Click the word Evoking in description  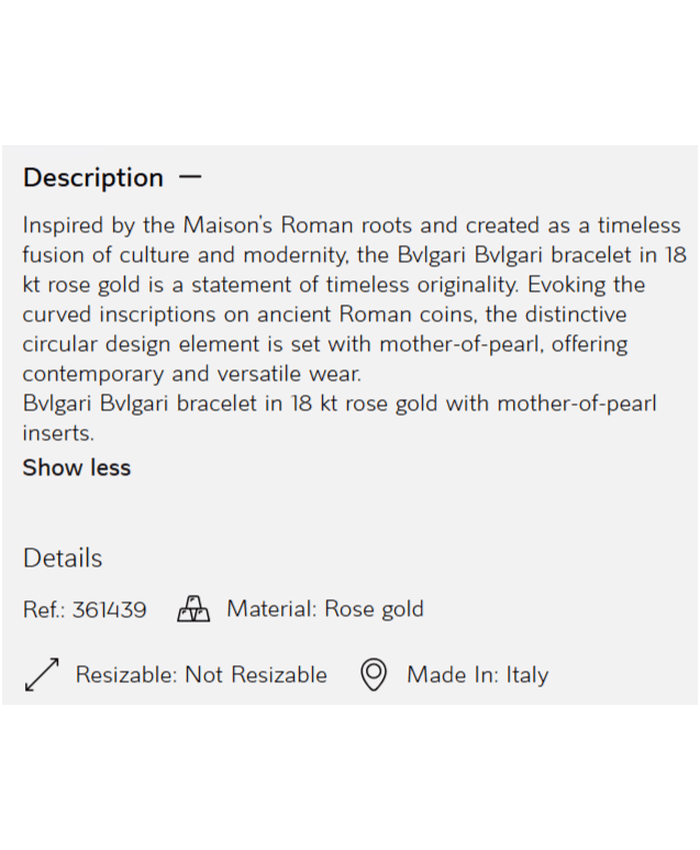click(x=567, y=285)
